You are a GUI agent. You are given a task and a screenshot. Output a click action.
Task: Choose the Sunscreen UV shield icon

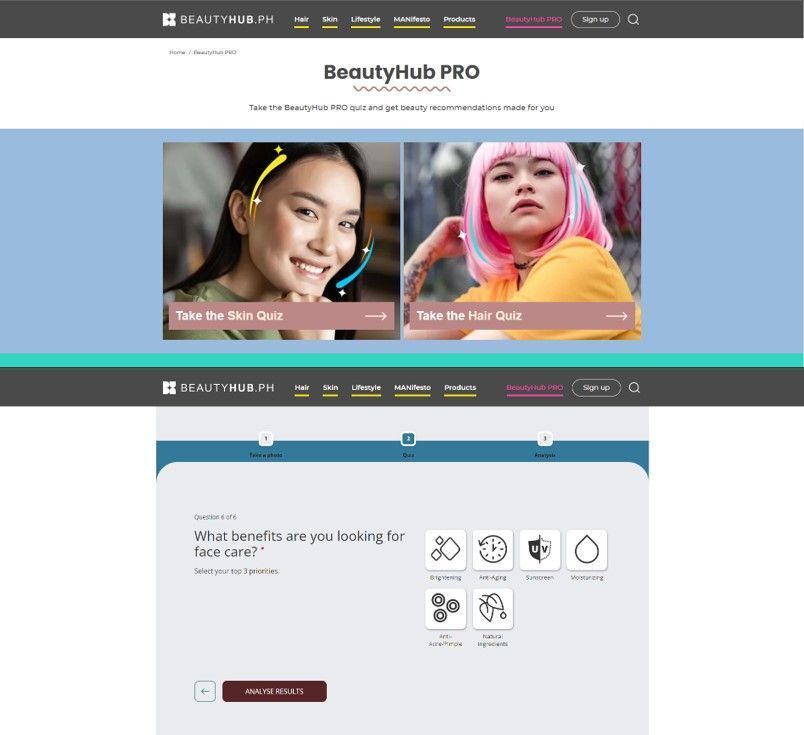(539, 549)
